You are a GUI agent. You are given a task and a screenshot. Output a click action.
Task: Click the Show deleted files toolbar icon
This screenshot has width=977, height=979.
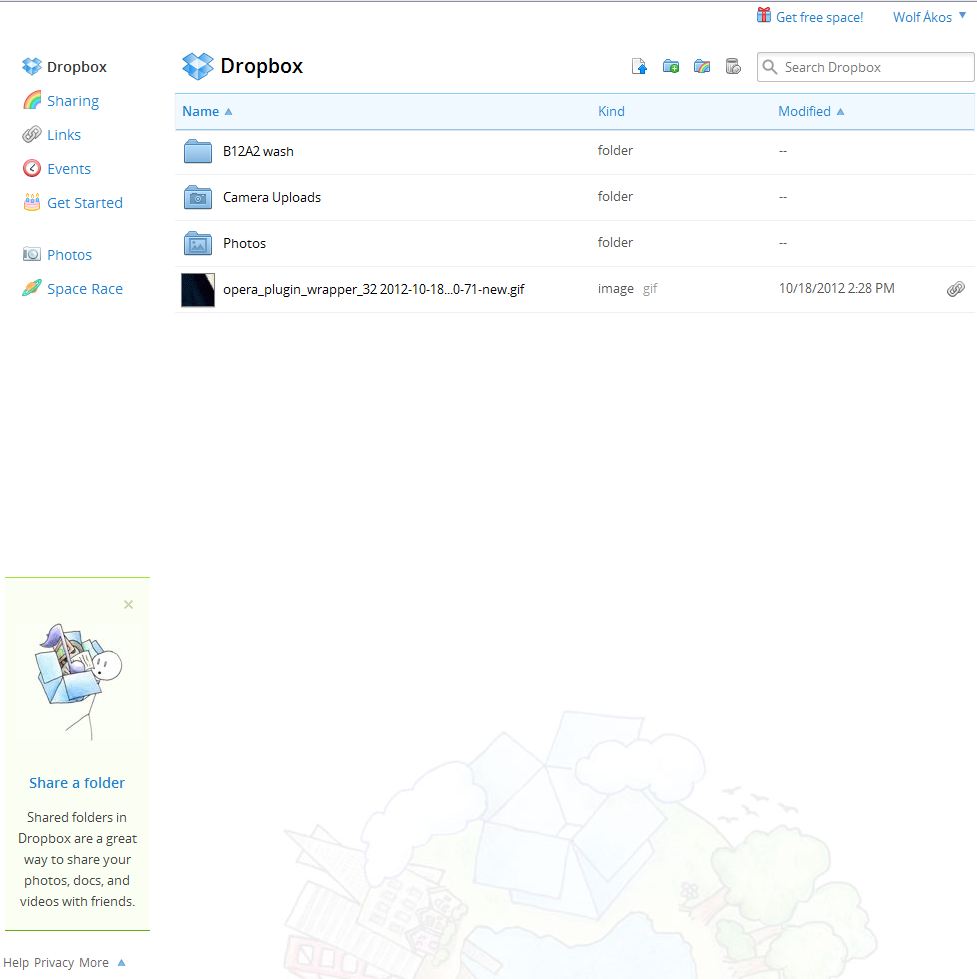point(733,66)
